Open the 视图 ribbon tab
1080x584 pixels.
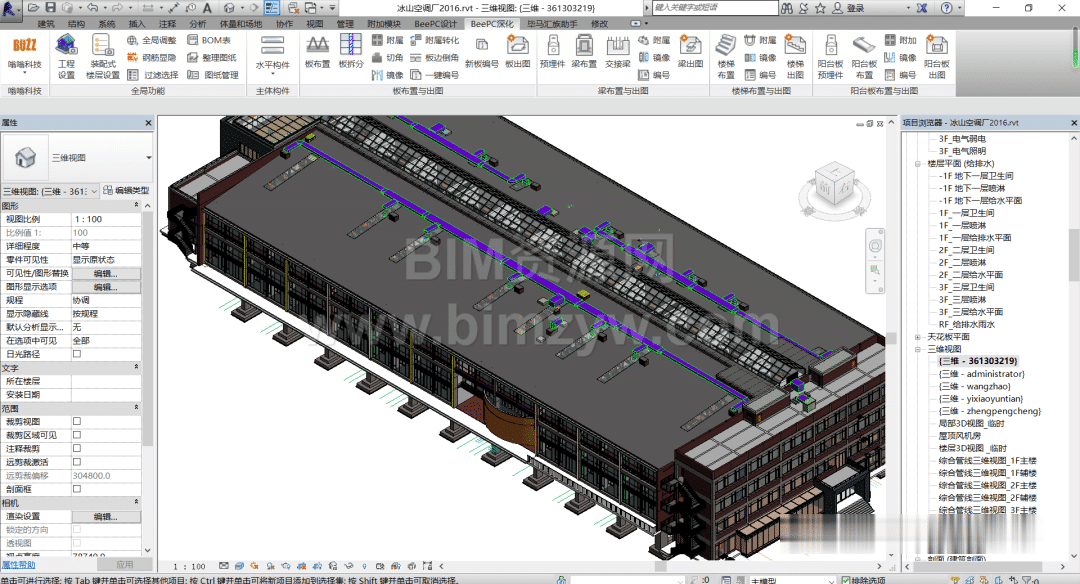pyautogui.click(x=315, y=23)
